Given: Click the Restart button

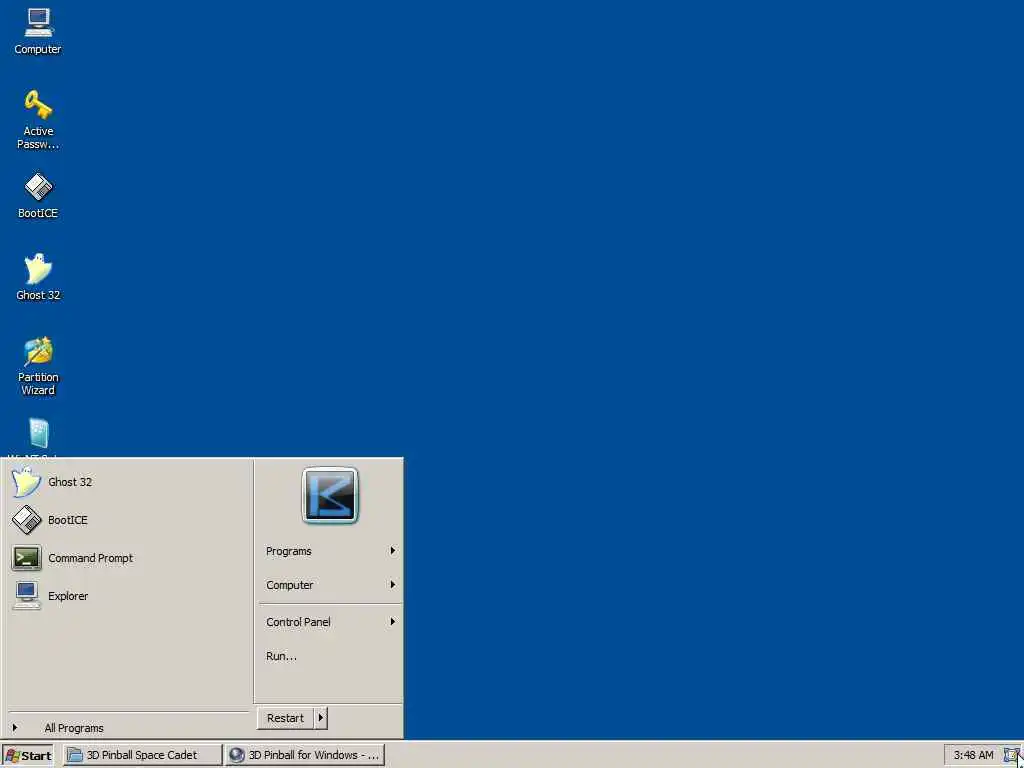Looking at the screenshot, I should click(285, 718).
